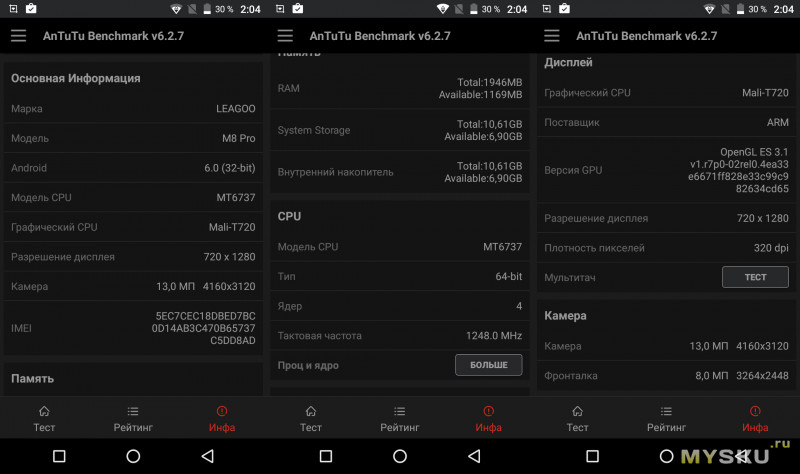800x474 pixels.
Task: Tap the clipboard notification icon, left status bar
Action: point(31,8)
